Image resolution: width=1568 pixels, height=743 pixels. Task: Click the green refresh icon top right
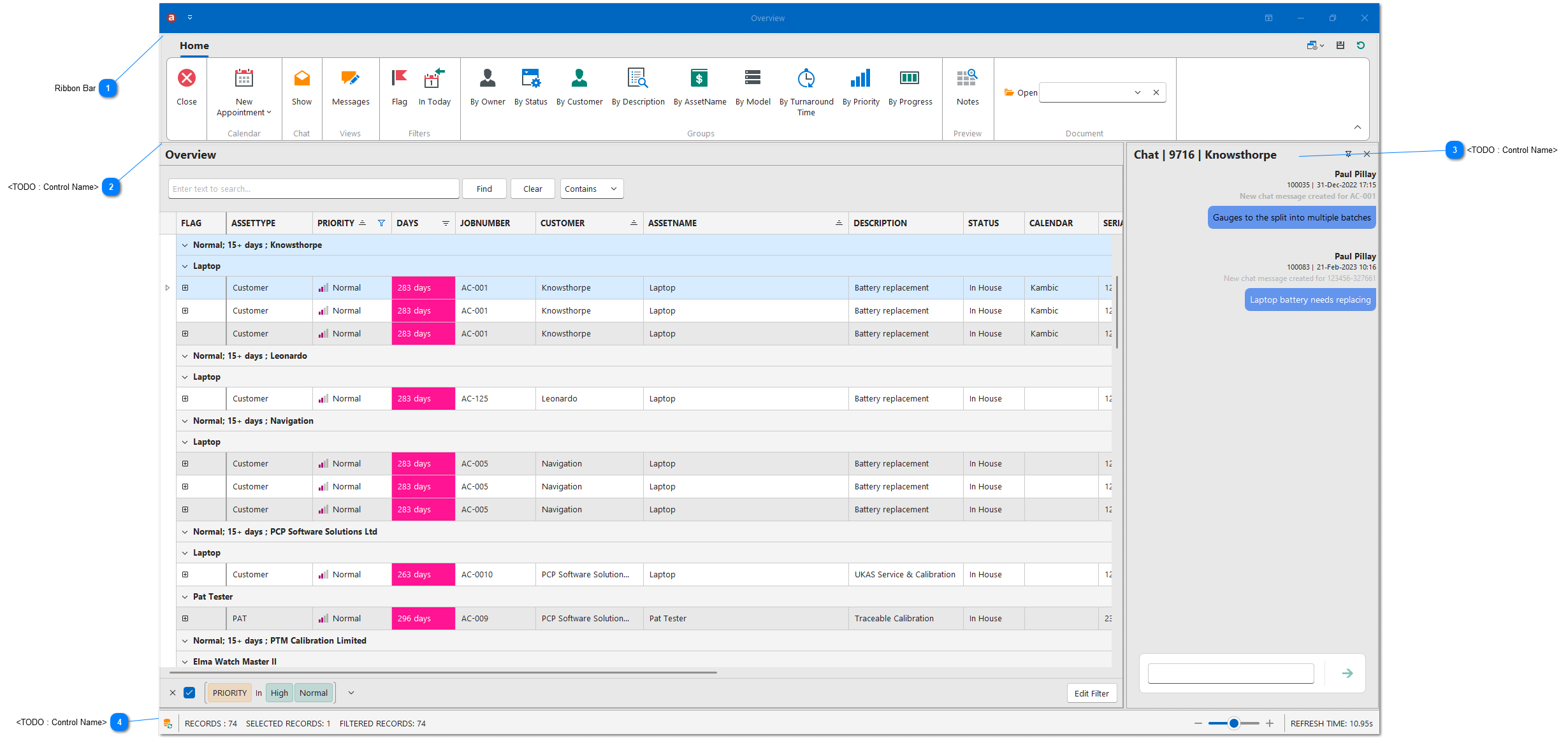(x=1361, y=45)
